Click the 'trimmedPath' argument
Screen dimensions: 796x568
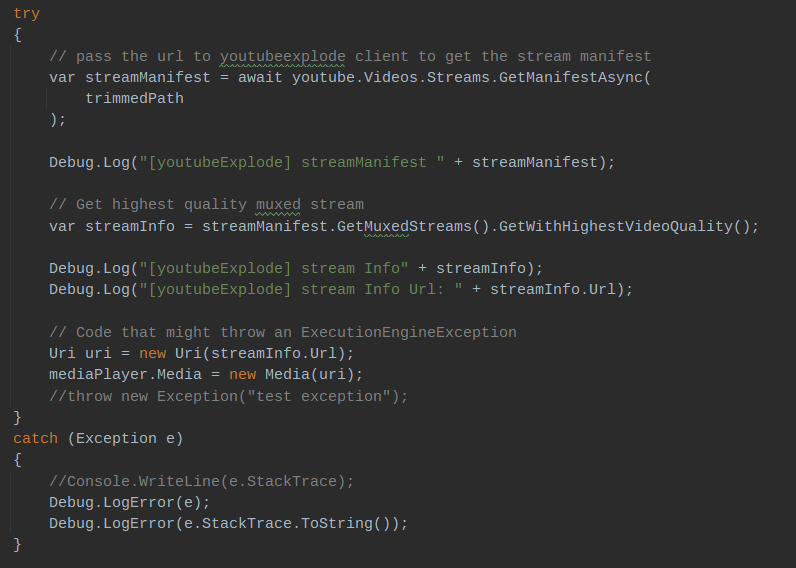[135, 98]
